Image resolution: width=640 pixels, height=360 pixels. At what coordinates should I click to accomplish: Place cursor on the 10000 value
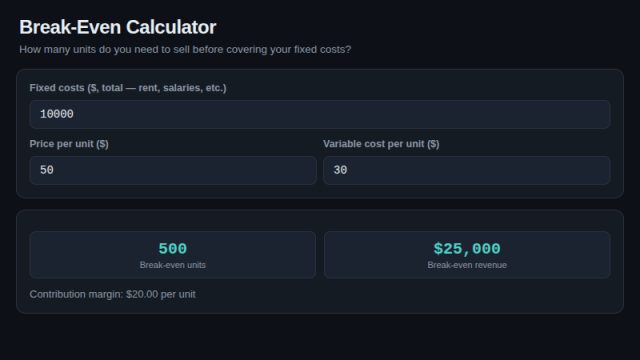pyautogui.click(x=57, y=114)
